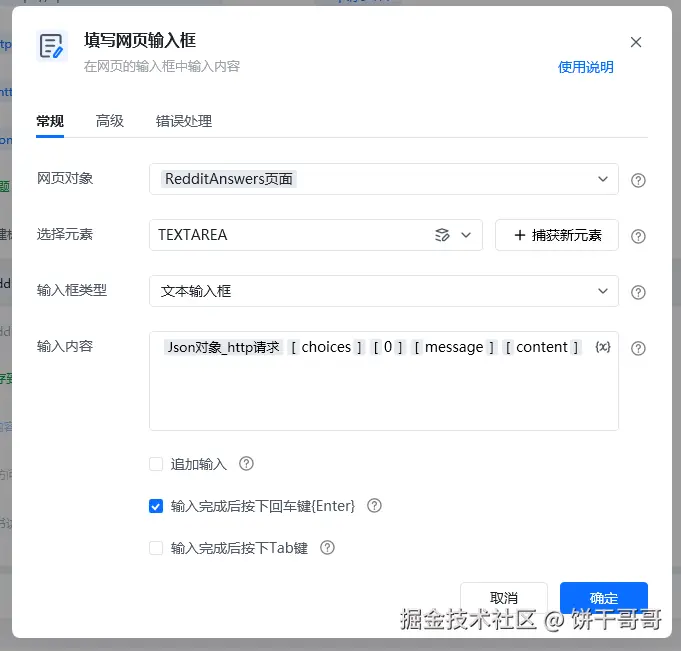
Task: Click help icon next to 追加输入
Action: click(x=246, y=463)
